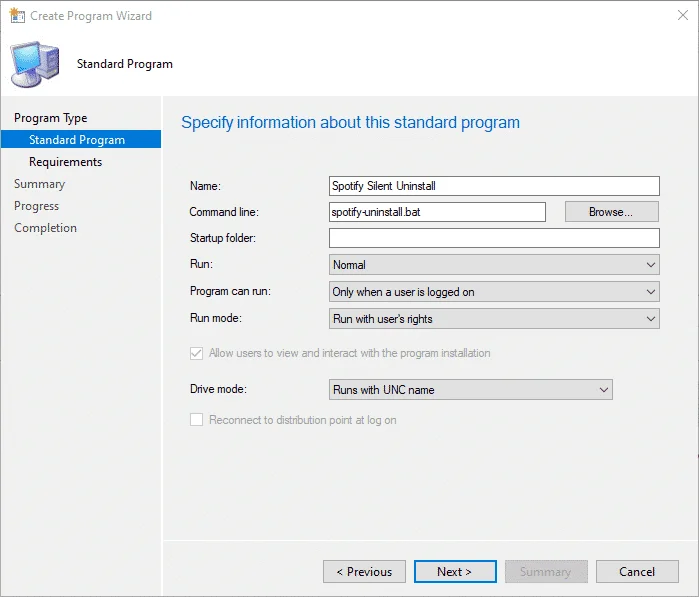Viewport: 699px width, 597px height.
Task: Toggle Allow users to view and interact checkbox
Action: [x=197, y=353]
